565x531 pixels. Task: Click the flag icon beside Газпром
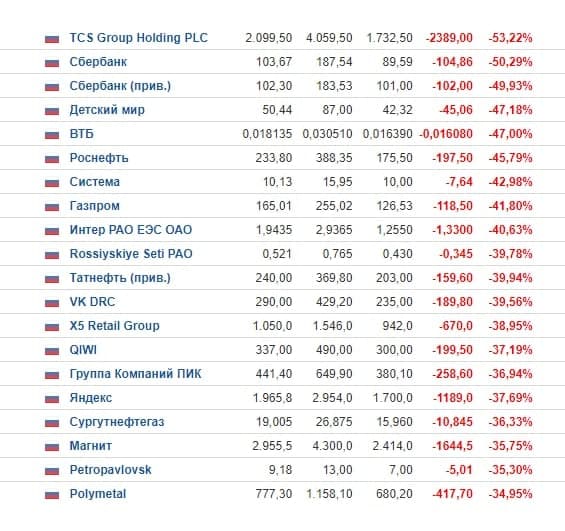pos(52,207)
